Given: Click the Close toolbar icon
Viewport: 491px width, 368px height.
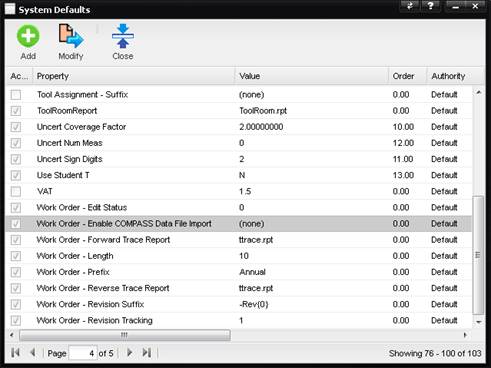Looking at the screenshot, I should (123, 36).
